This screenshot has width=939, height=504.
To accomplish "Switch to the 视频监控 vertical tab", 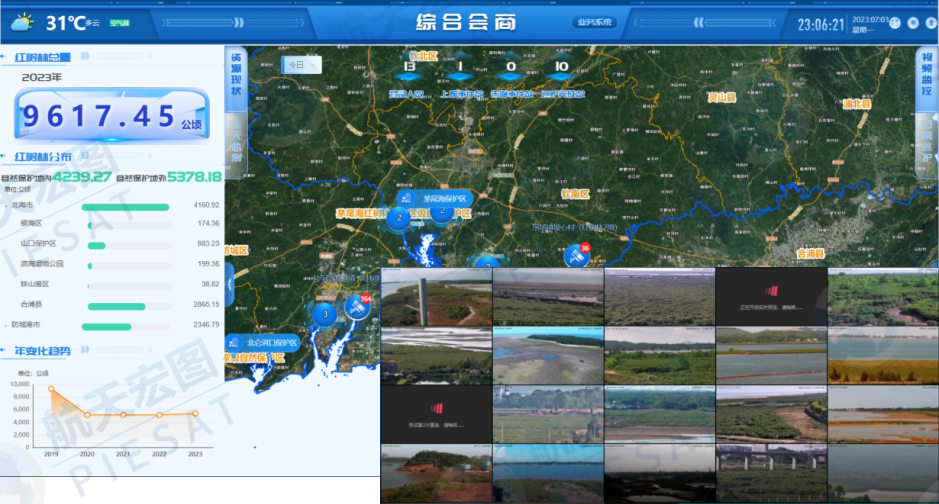I will point(926,75).
